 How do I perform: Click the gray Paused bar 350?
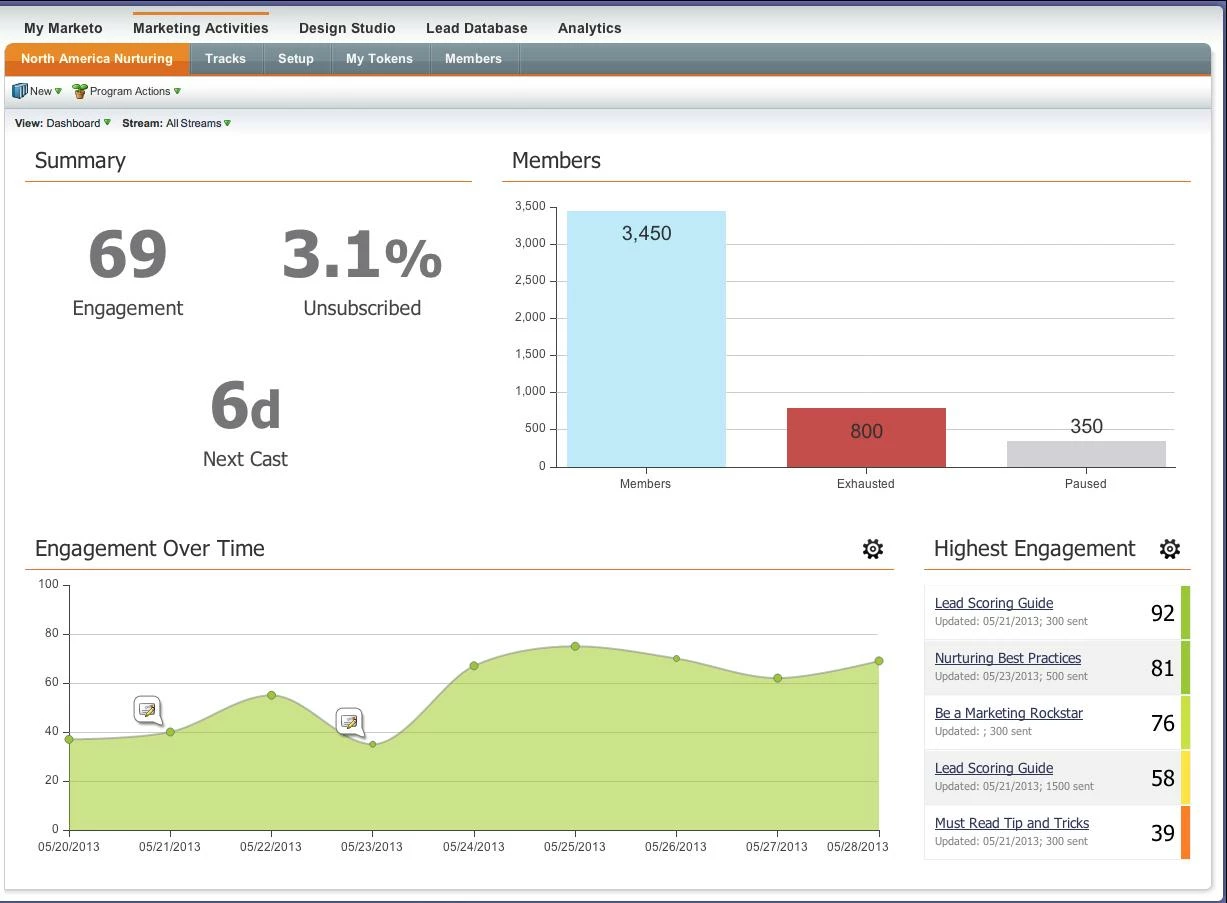[x=1086, y=454]
